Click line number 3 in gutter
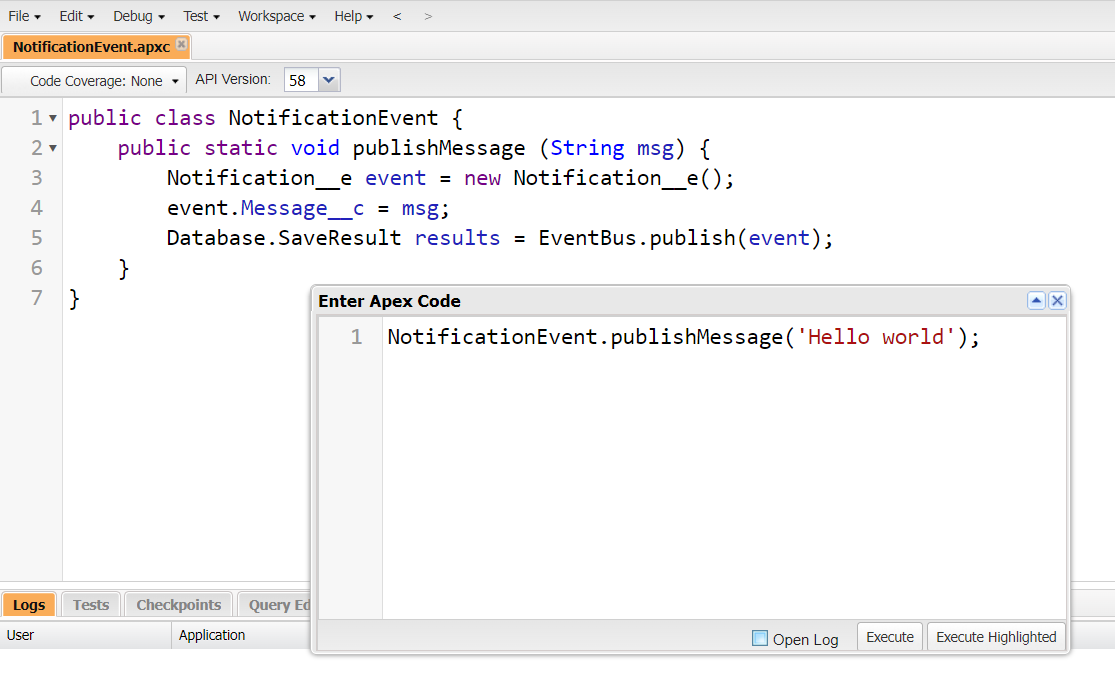The width and height of the screenshot is (1115, 692). click(36, 178)
